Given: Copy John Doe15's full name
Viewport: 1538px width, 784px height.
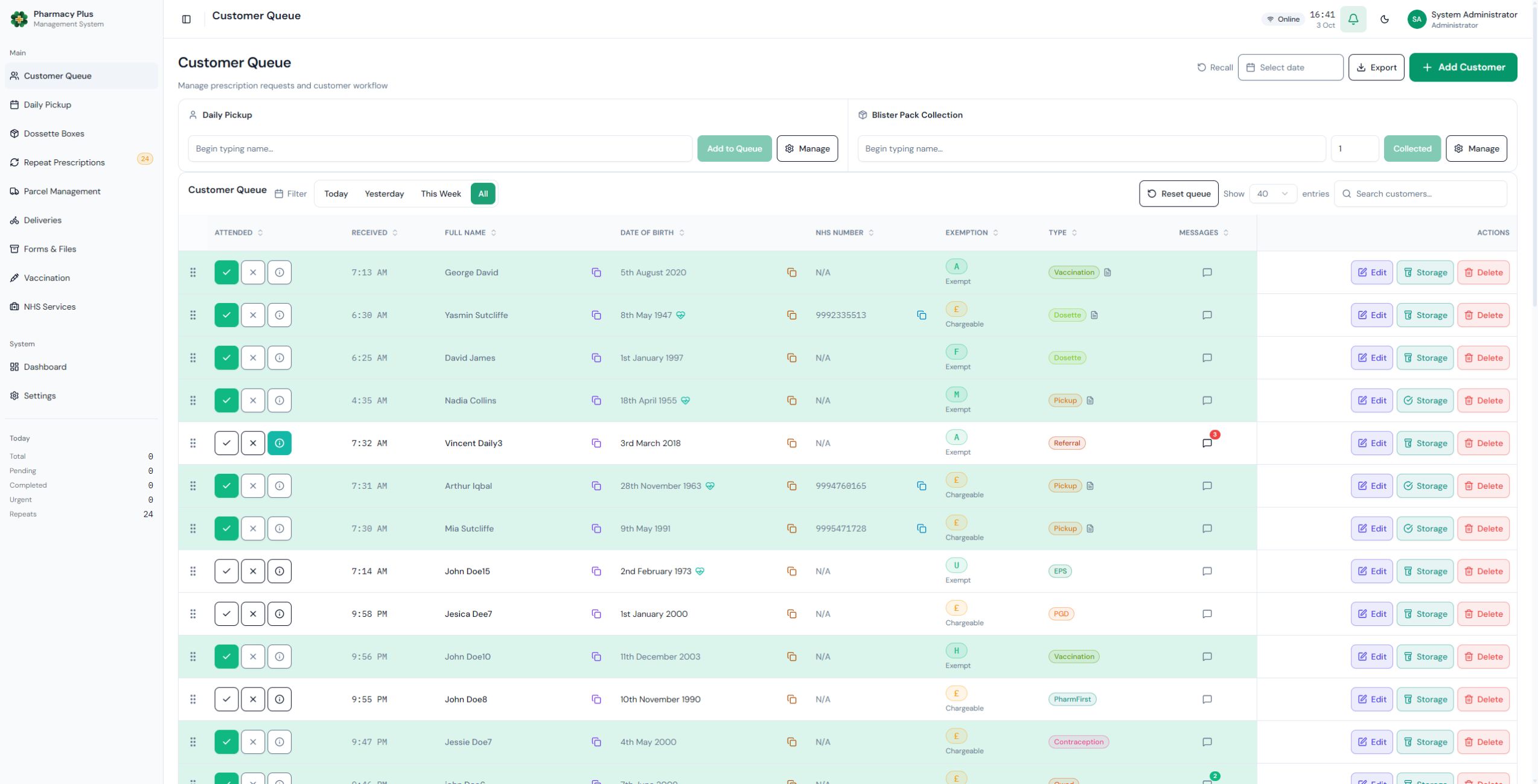Looking at the screenshot, I should pos(596,572).
